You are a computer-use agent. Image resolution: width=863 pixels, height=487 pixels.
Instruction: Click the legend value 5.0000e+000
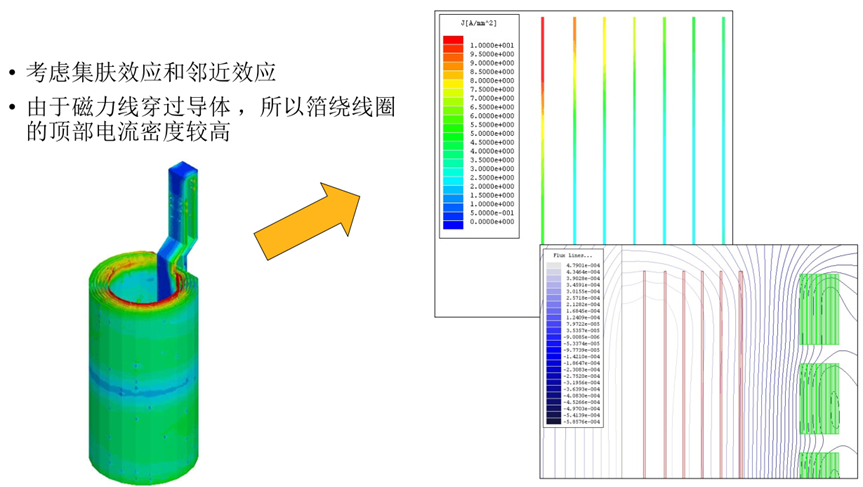pyautogui.click(x=492, y=134)
